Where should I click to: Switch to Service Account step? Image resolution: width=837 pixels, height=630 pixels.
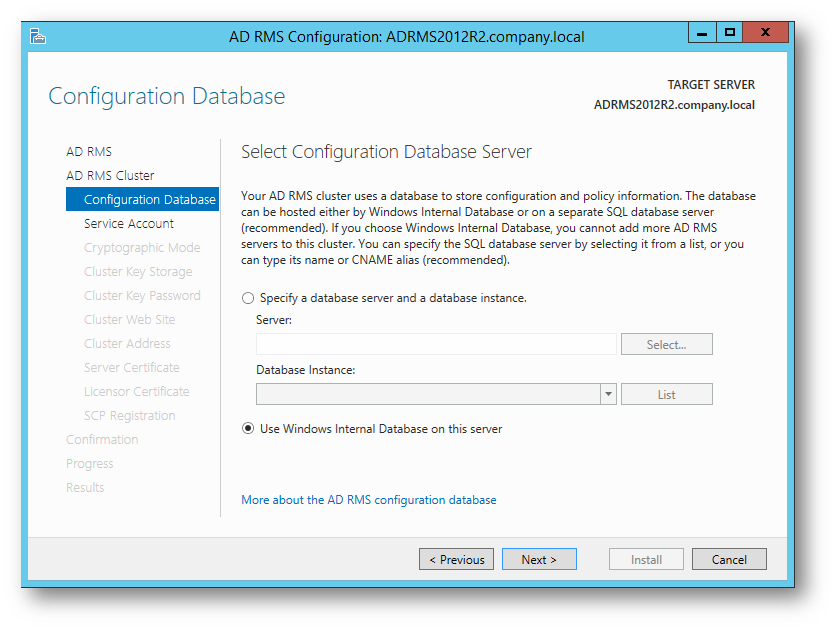(x=129, y=224)
